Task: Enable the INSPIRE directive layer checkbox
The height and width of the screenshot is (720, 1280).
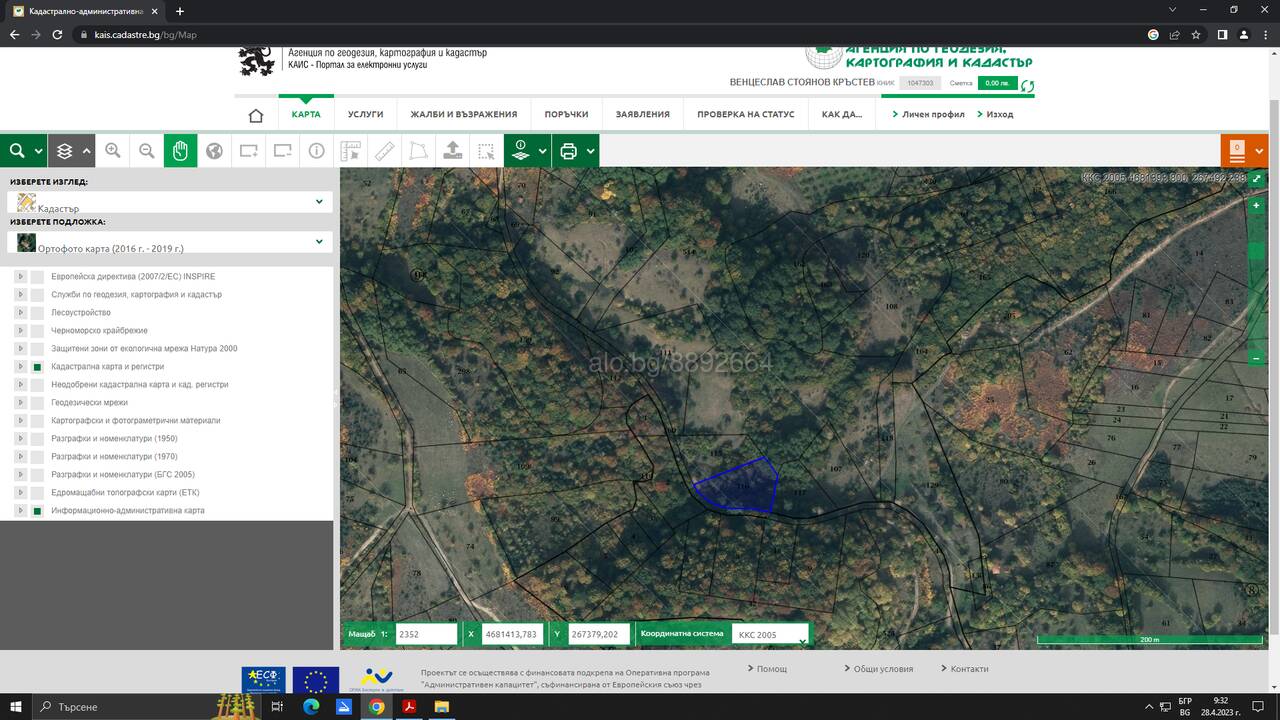Action: point(37,277)
